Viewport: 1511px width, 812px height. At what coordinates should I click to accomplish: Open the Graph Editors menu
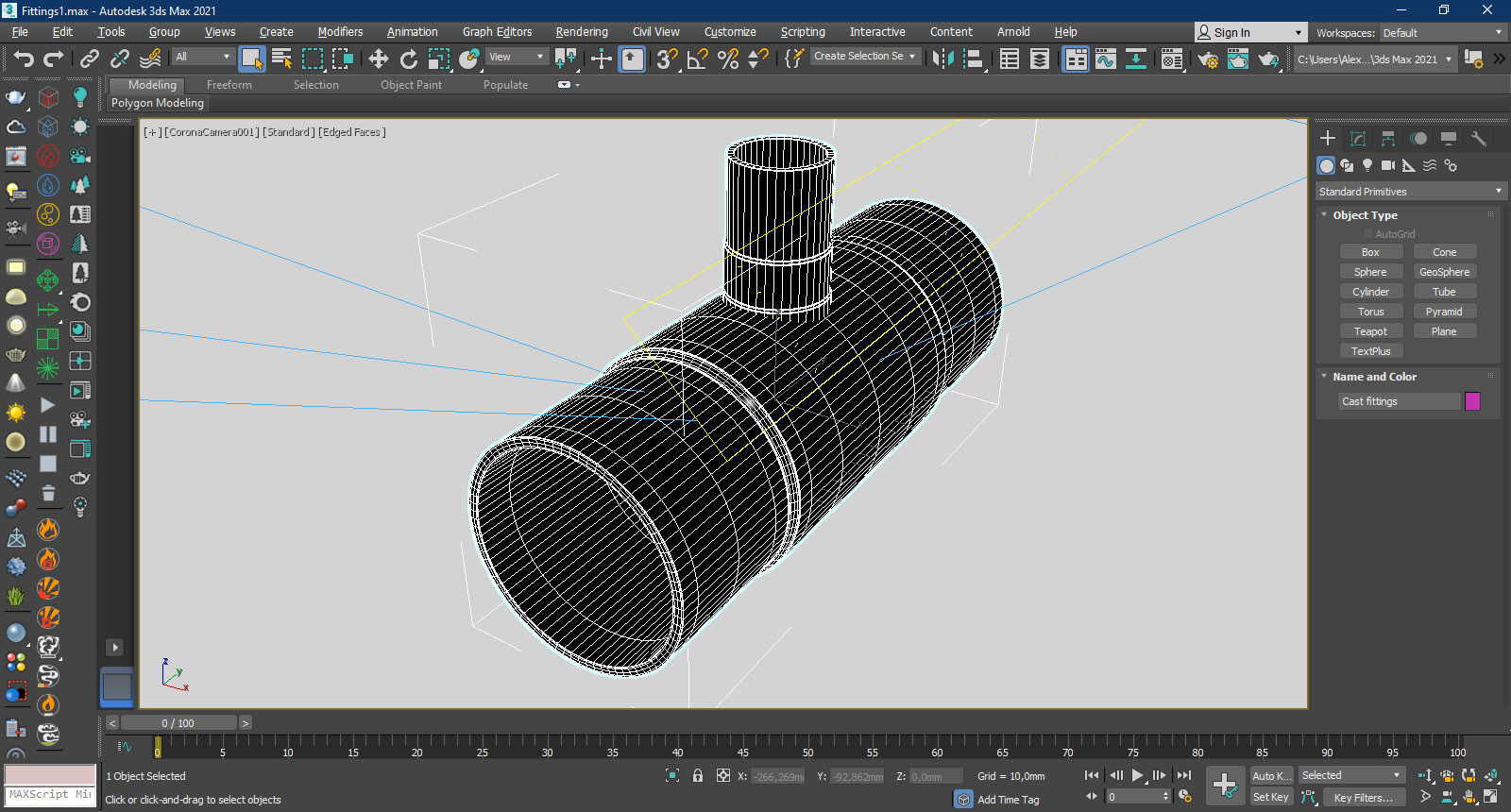pos(497,32)
